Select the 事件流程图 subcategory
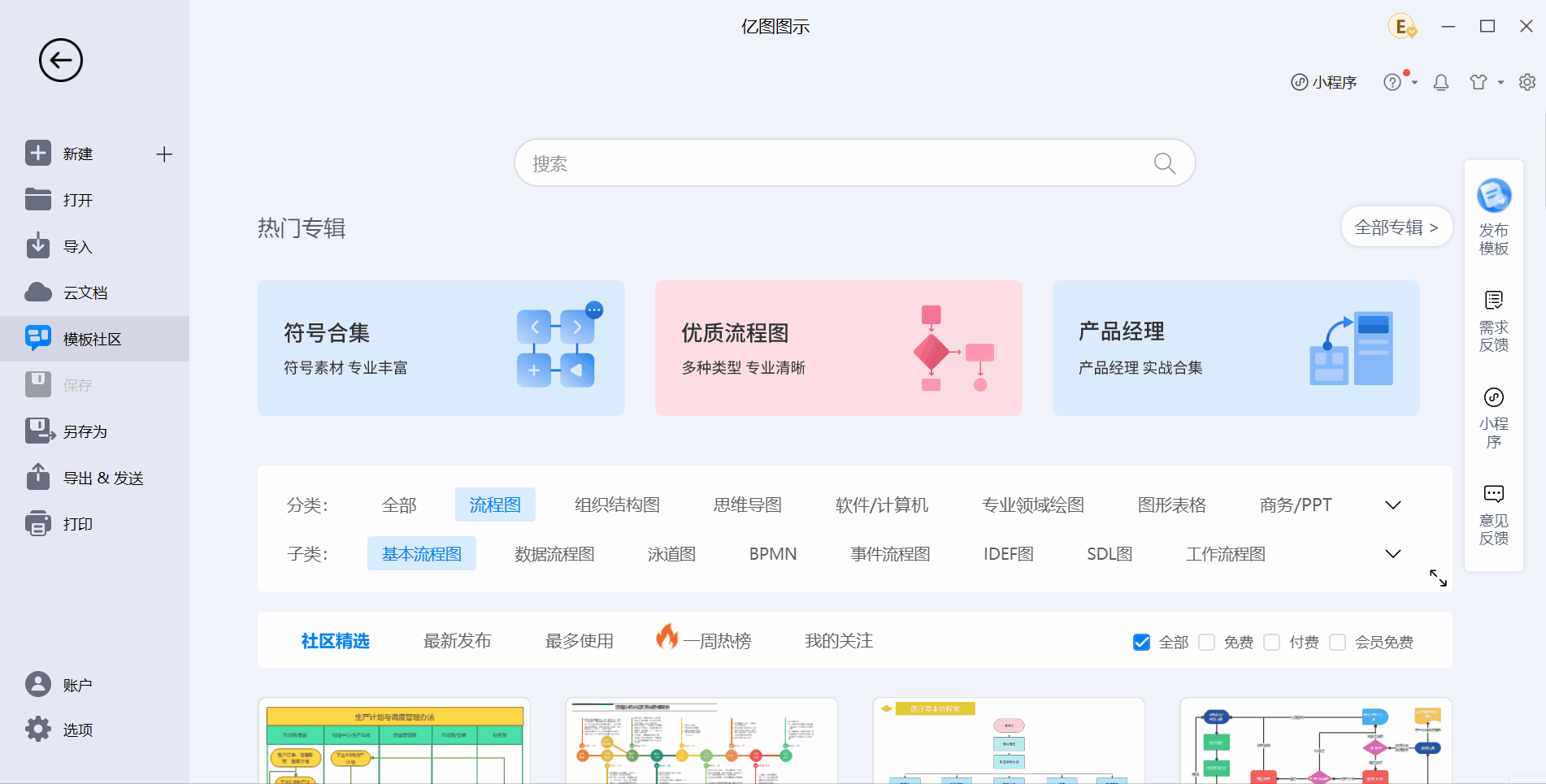Screen dimensions: 1546x784 point(890,554)
